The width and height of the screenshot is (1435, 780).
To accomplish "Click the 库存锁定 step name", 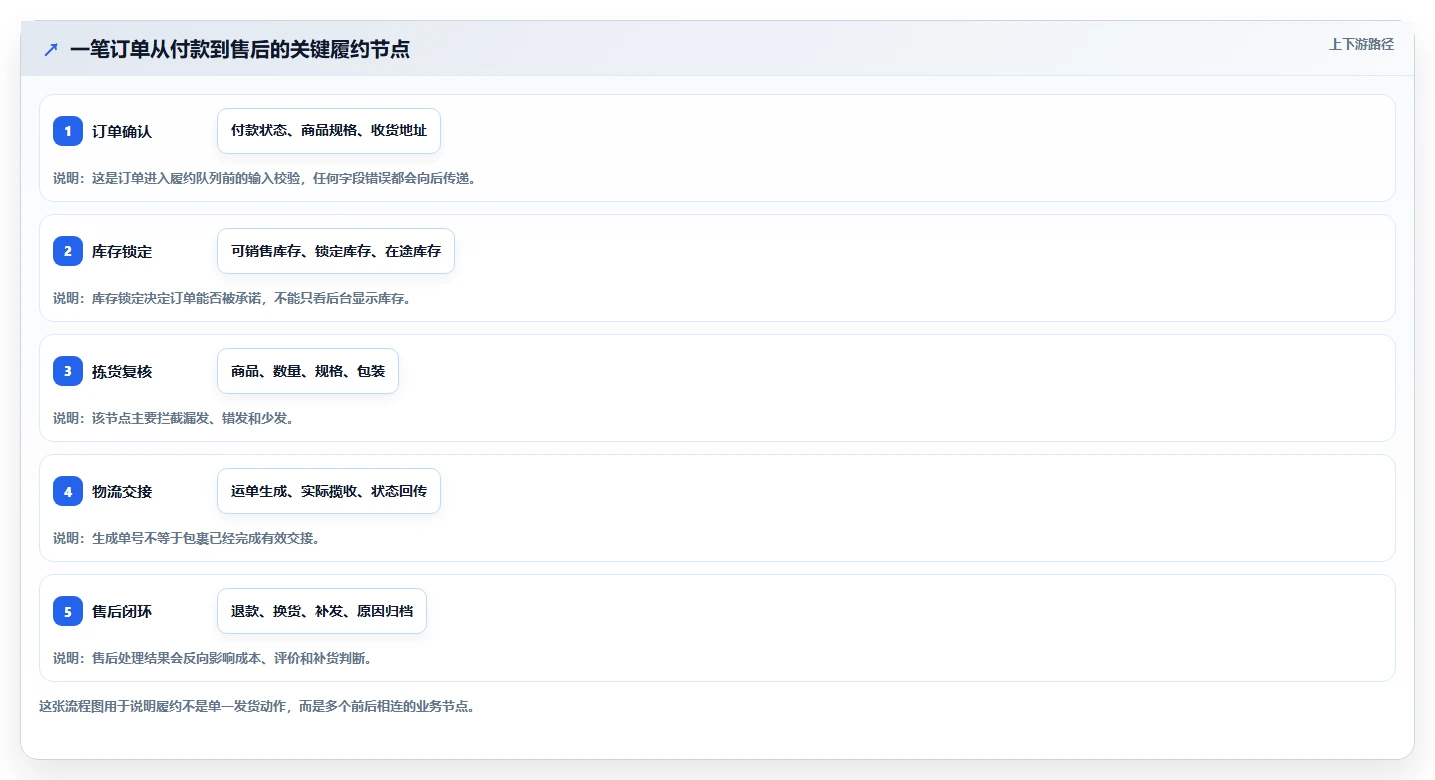I will pos(122,252).
